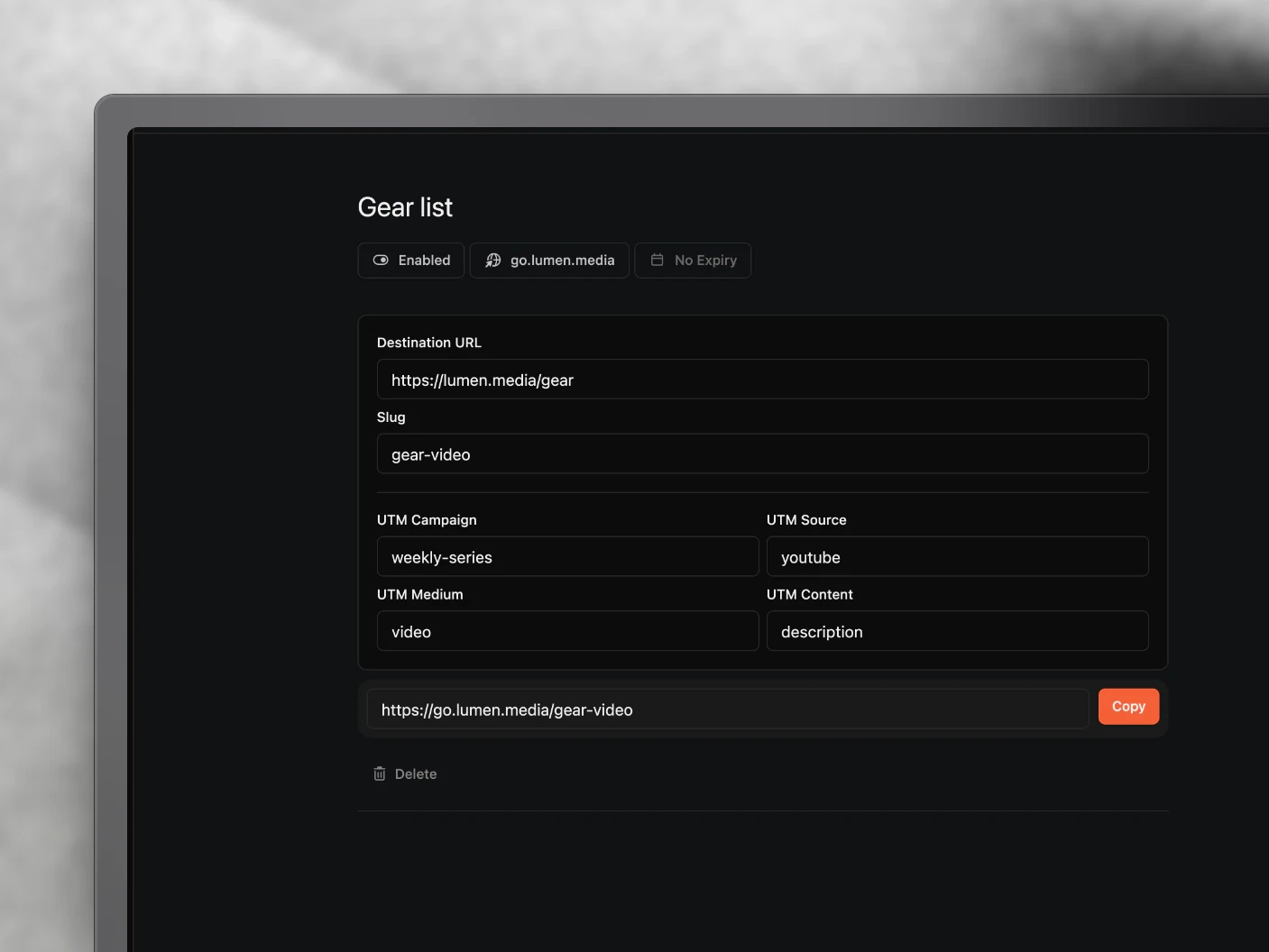The image size is (1269, 952).
Task: Open the go.lumen.media domain selector
Action: coord(549,261)
